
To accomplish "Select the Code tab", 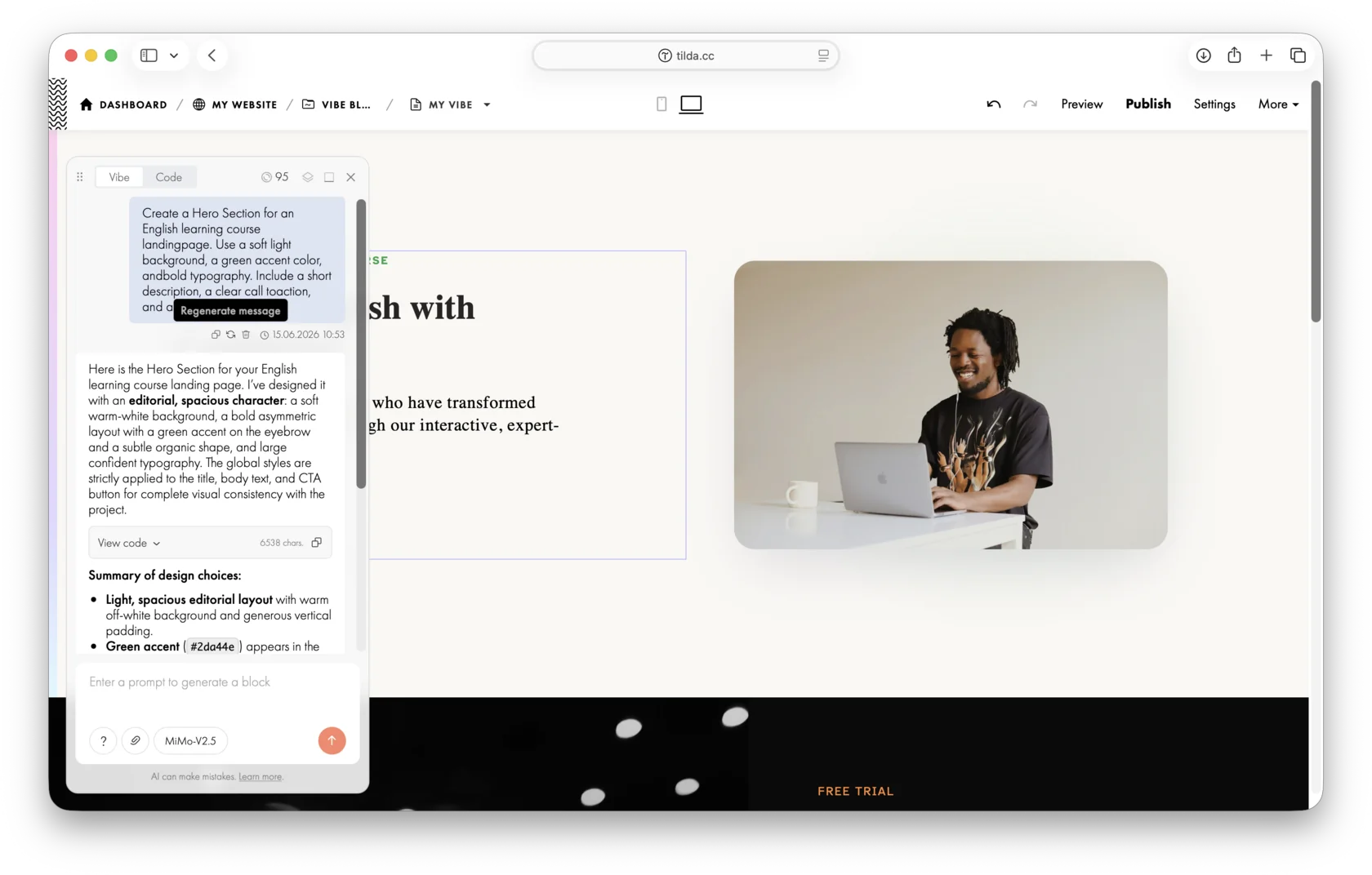I will (169, 177).
